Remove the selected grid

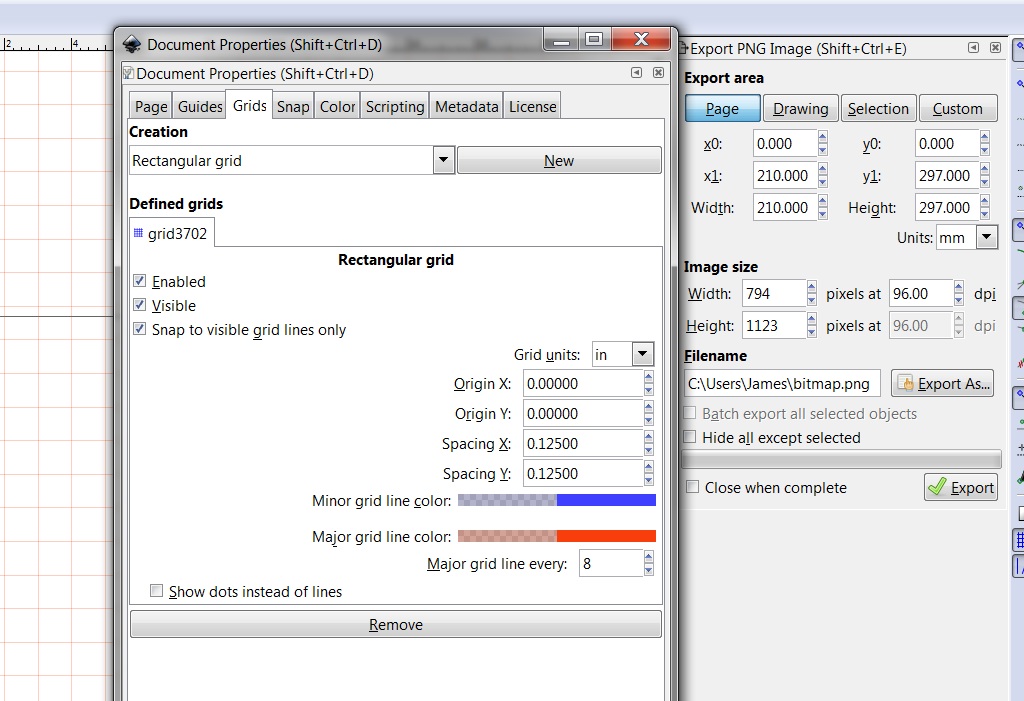tap(395, 625)
